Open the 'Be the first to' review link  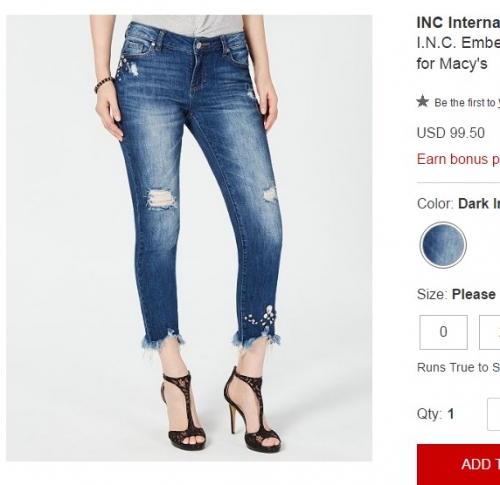[467, 103]
